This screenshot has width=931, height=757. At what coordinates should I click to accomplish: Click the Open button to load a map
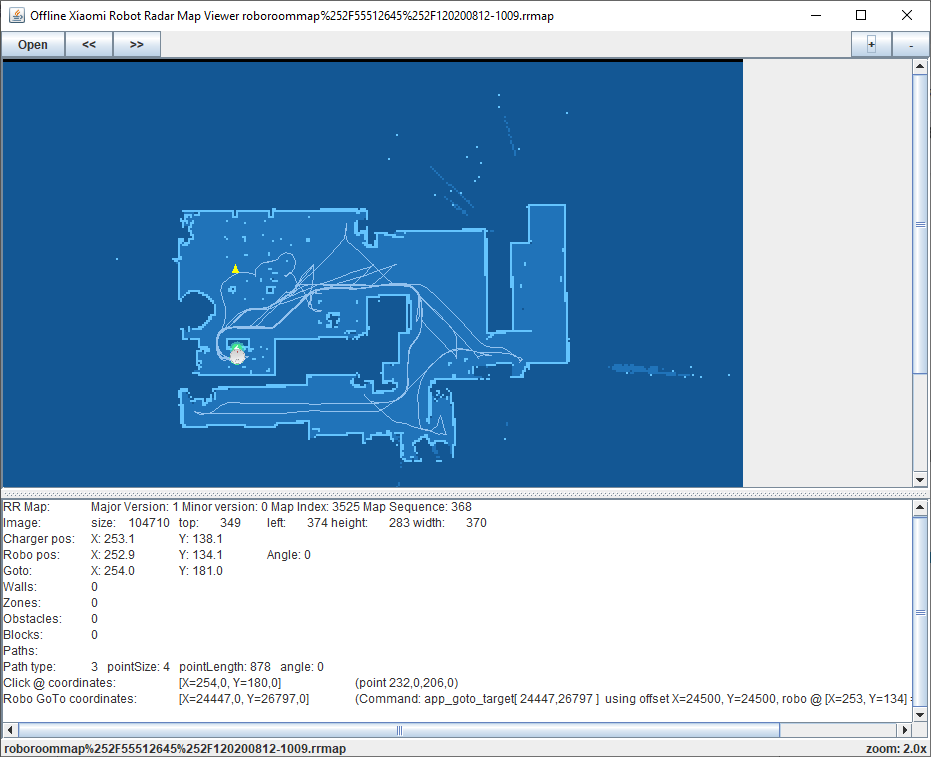[33, 44]
